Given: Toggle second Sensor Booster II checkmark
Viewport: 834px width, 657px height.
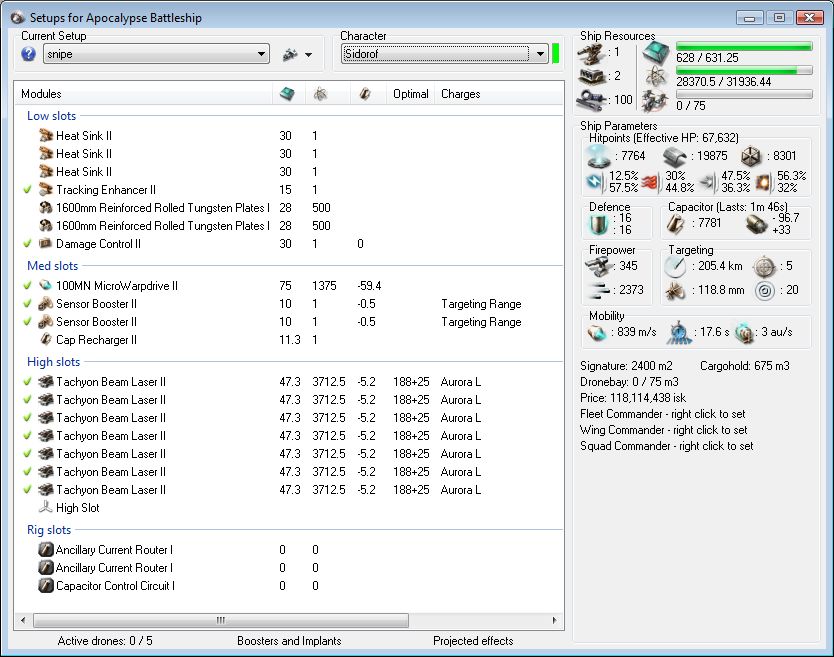Looking at the screenshot, I should coord(28,322).
